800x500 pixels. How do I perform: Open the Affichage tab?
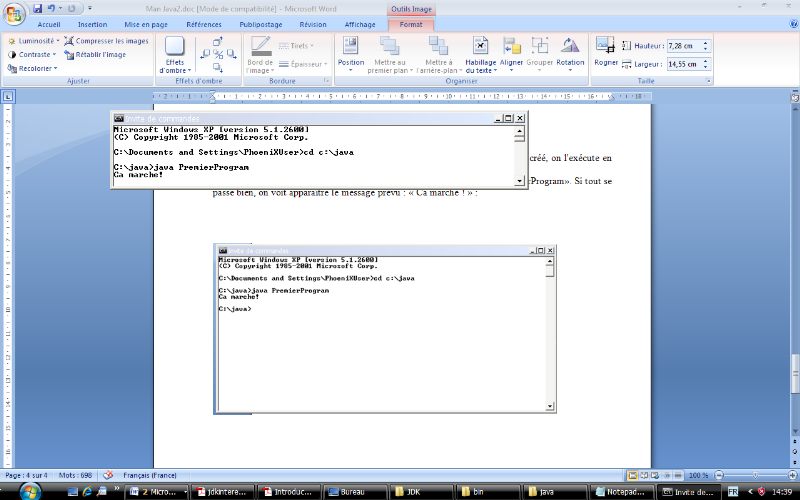click(x=360, y=24)
